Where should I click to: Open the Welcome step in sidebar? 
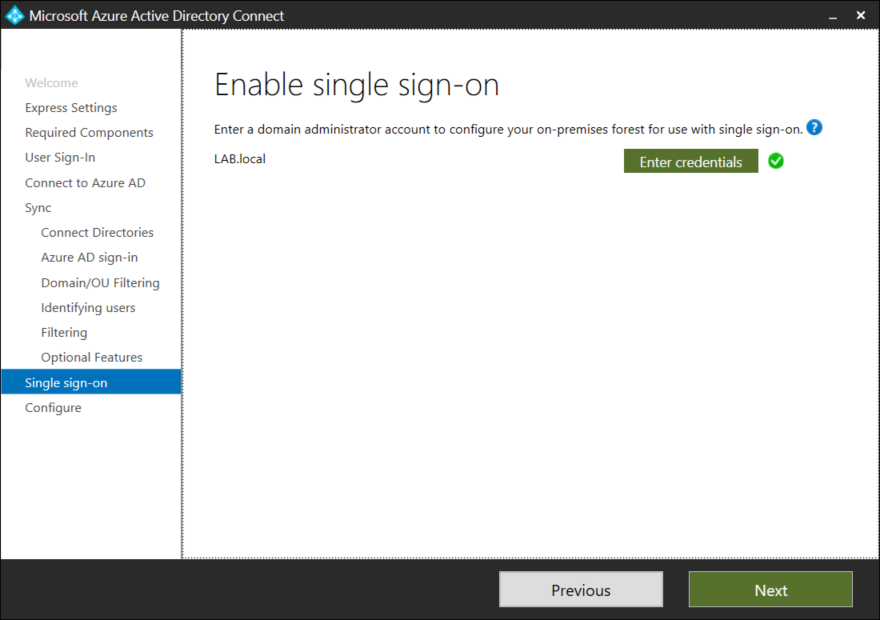(52, 83)
